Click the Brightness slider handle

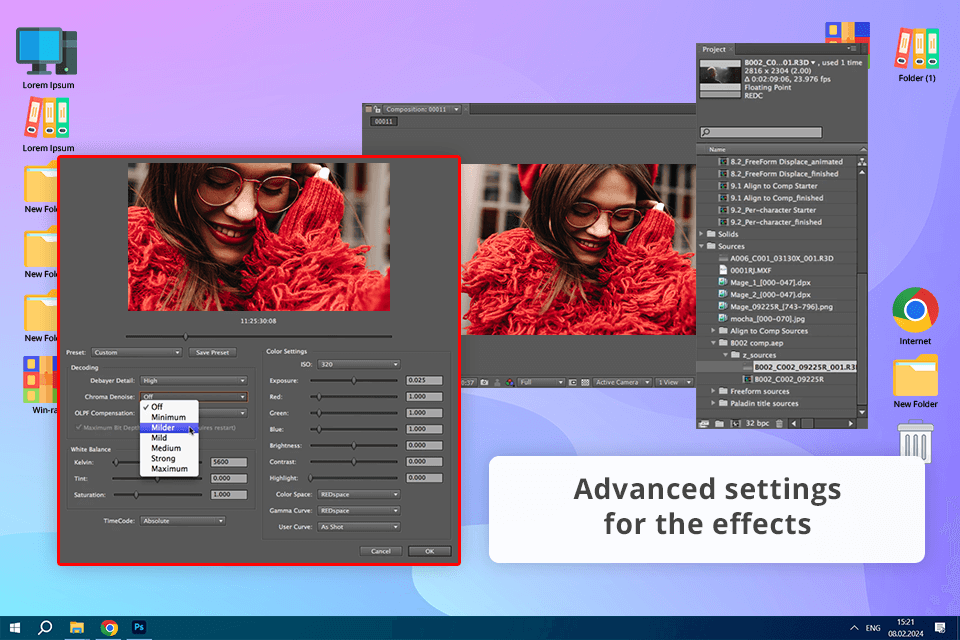(x=354, y=446)
